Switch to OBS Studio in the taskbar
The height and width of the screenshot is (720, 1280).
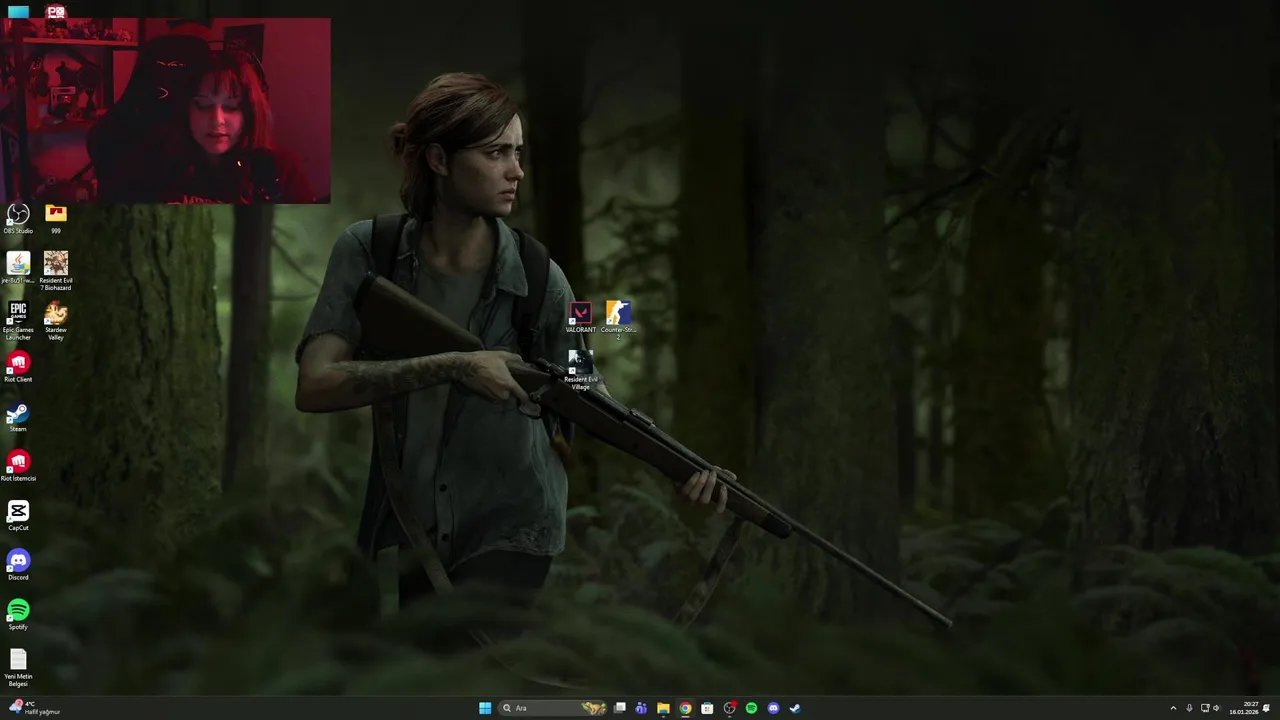click(x=729, y=708)
